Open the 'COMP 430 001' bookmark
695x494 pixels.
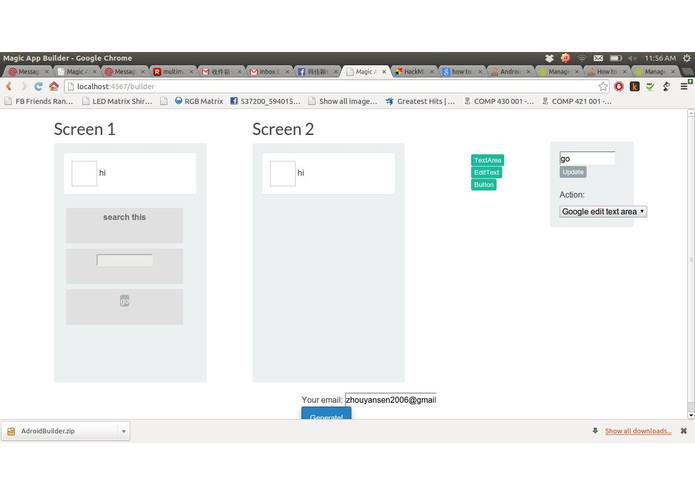click(x=499, y=101)
